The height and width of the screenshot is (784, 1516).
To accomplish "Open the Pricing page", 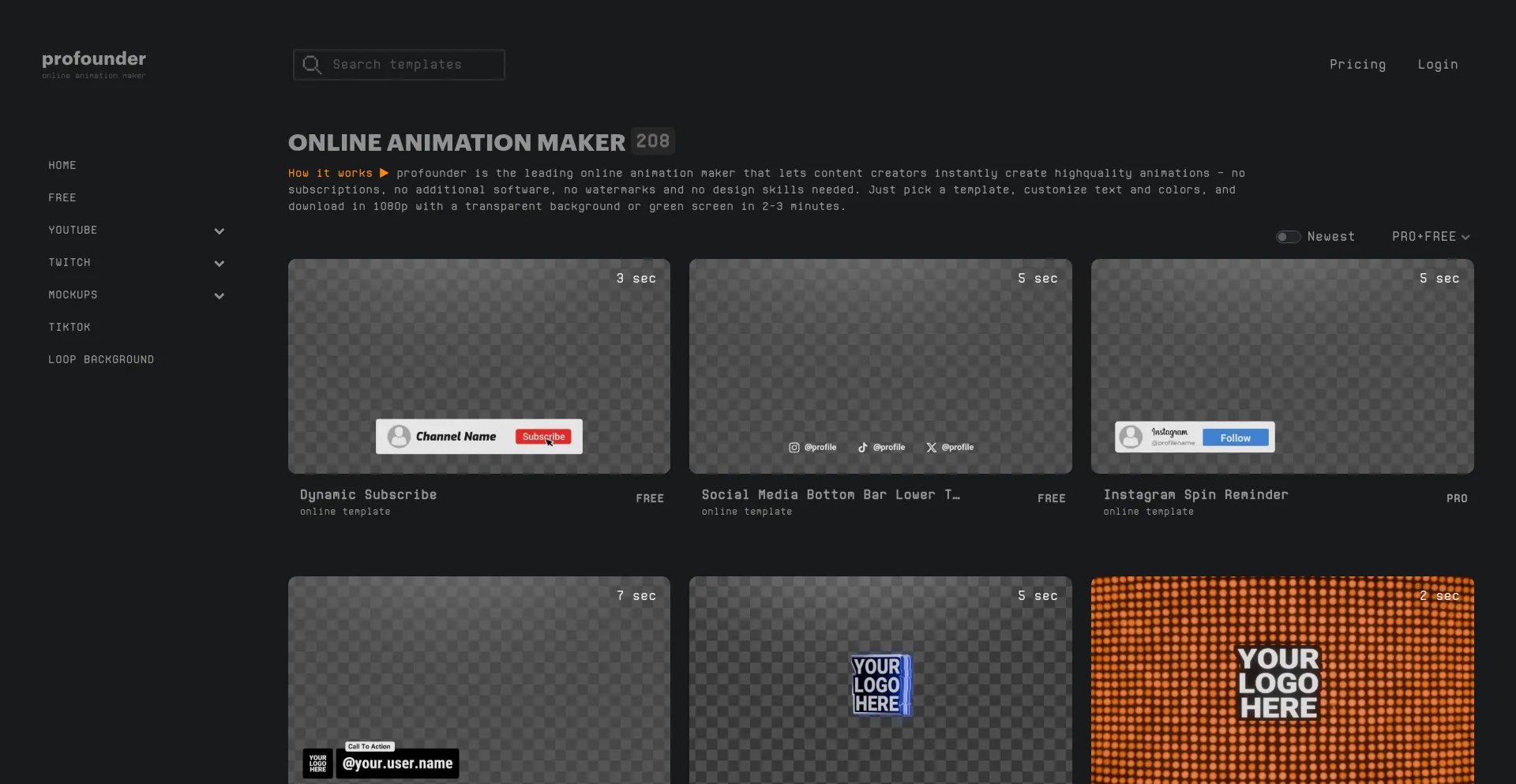I will 1357,65.
